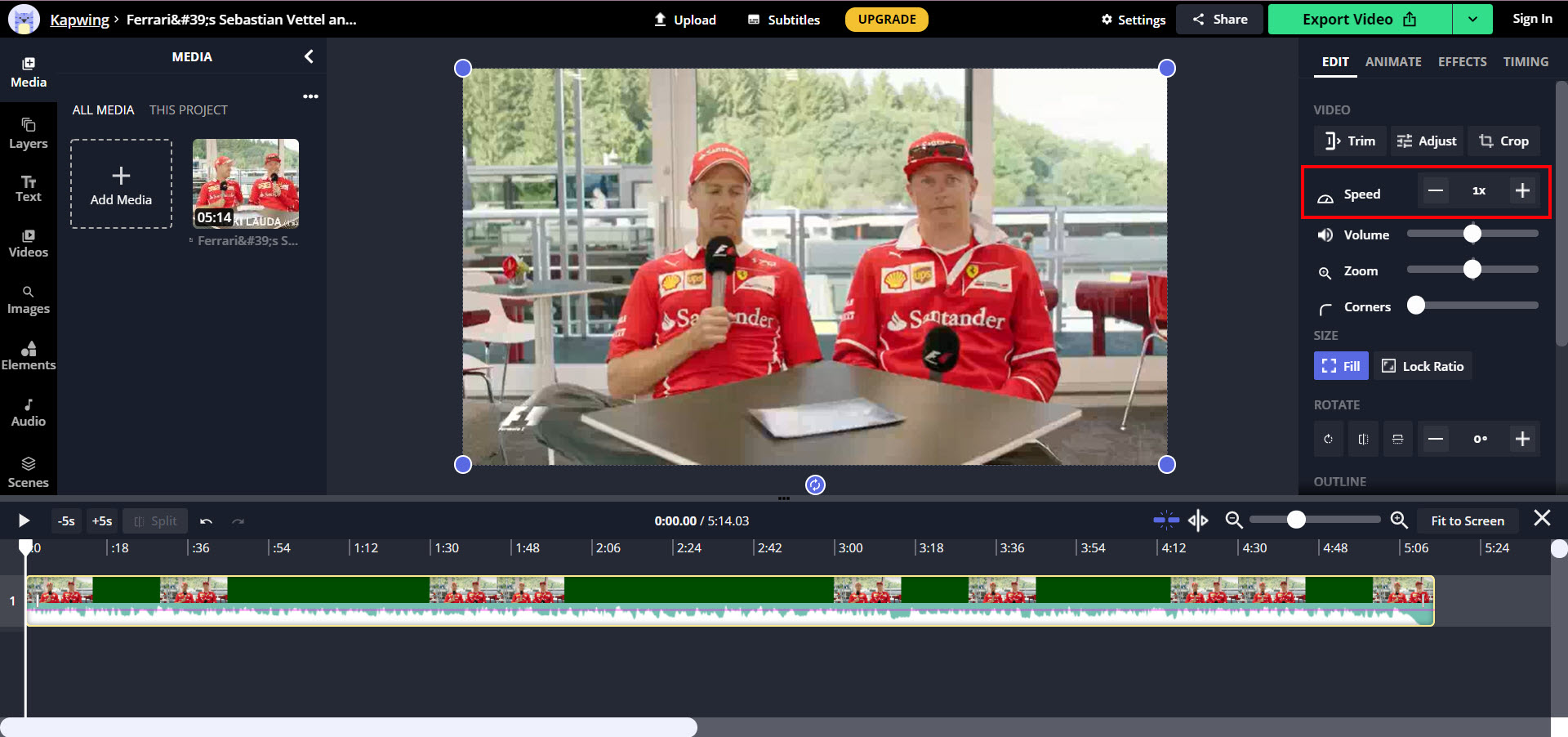This screenshot has height=737, width=1568.
Task: Enable Fill size mode
Action: 1340,365
